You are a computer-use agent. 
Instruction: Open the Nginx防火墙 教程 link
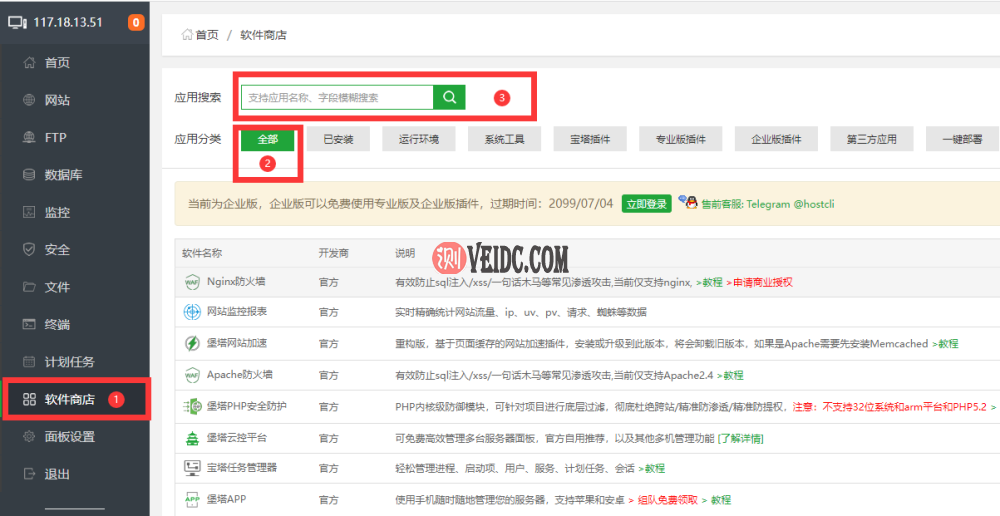coord(709,282)
